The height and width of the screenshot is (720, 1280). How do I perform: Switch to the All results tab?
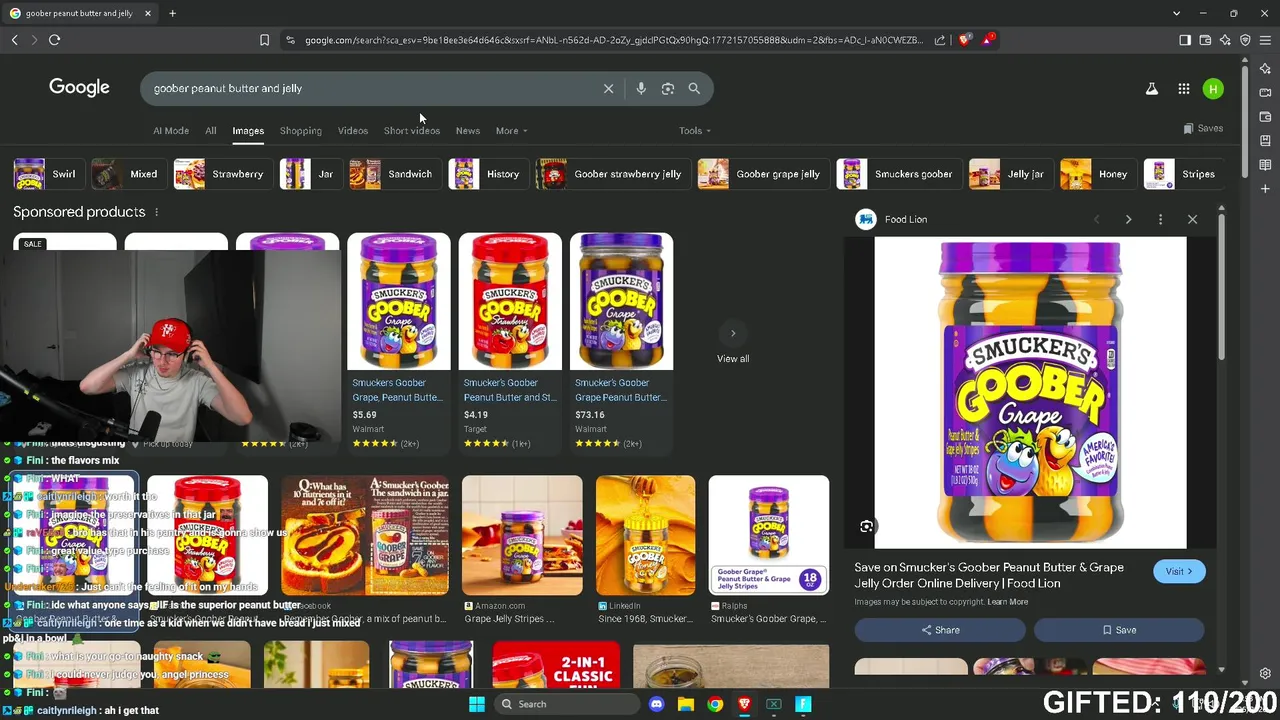[x=210, y=131]
